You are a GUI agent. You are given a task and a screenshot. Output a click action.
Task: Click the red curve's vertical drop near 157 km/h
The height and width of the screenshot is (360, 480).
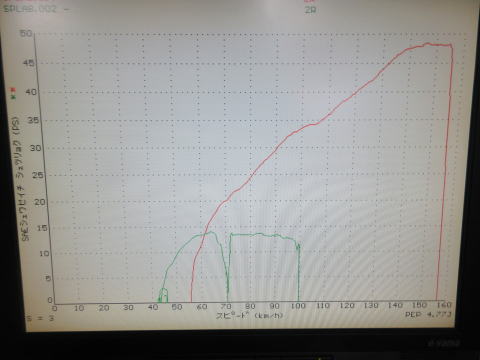(445, 173)
